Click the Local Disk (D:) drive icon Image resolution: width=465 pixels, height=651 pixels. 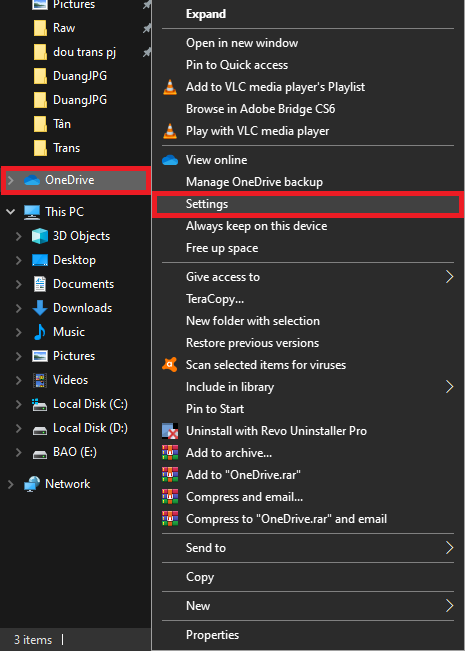click(x=40, y=430)
